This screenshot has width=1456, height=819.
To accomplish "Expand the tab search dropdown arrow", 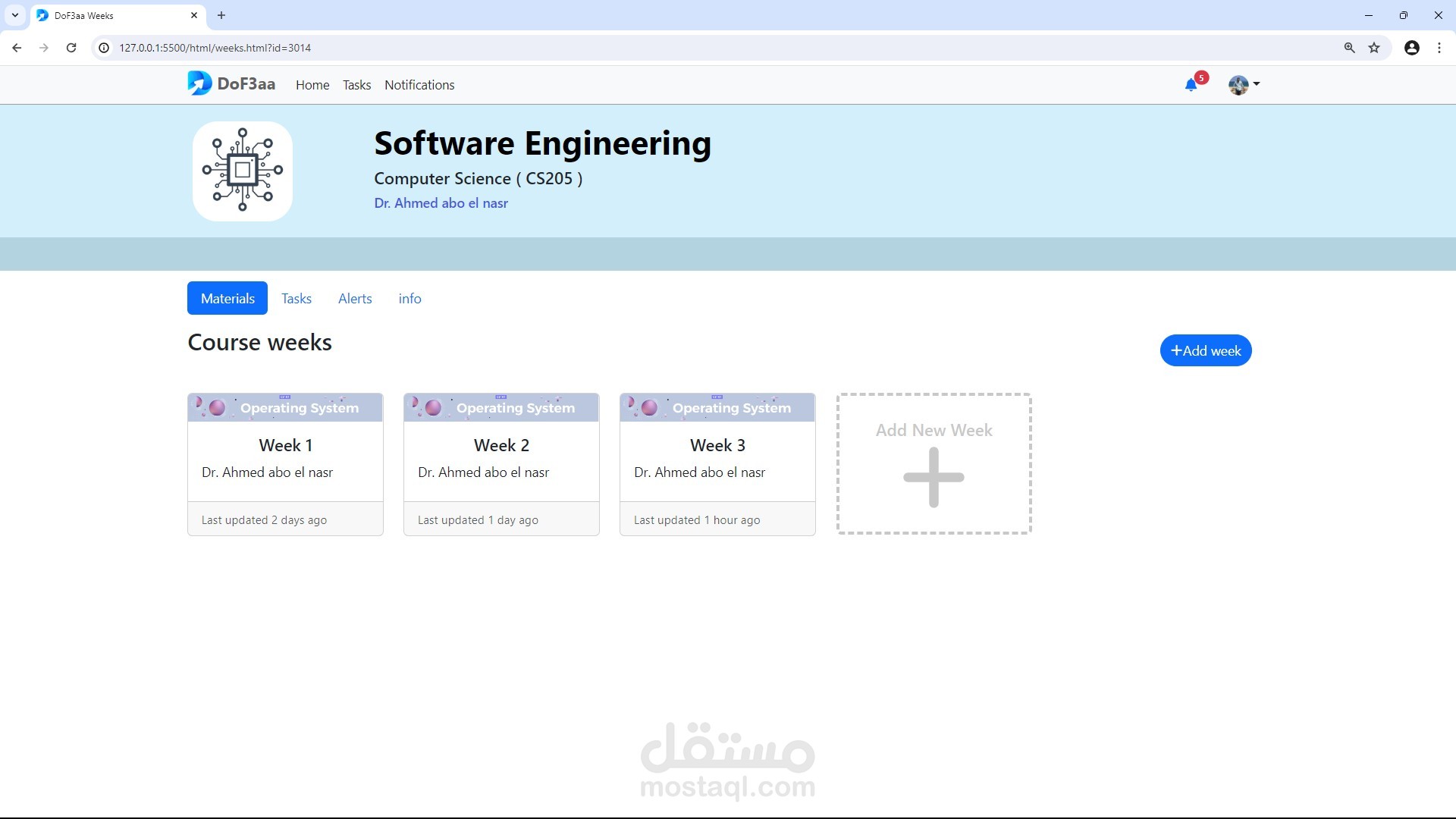I will coord(14,15).
